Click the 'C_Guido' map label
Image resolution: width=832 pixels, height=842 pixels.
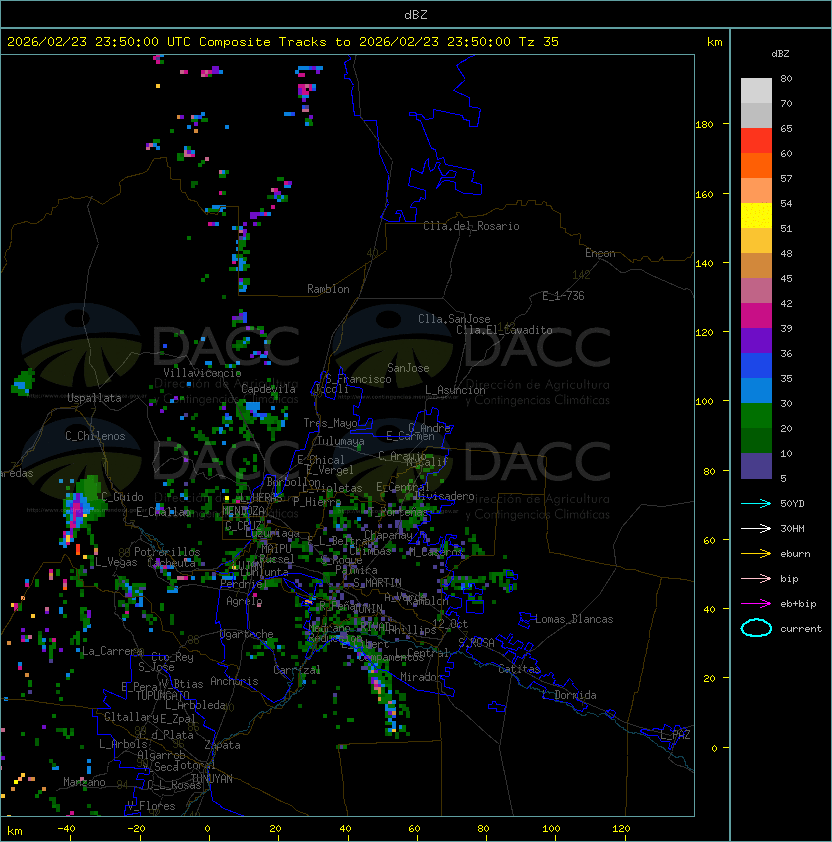click(x=122, y=497)
